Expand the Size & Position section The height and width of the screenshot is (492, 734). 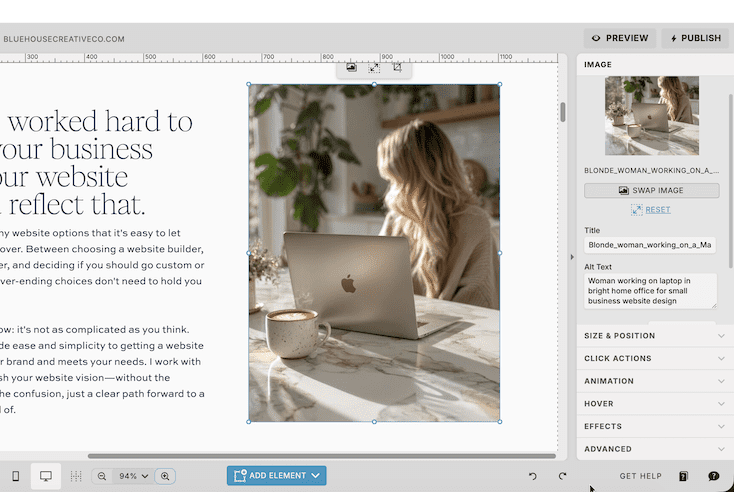[655, 336]
